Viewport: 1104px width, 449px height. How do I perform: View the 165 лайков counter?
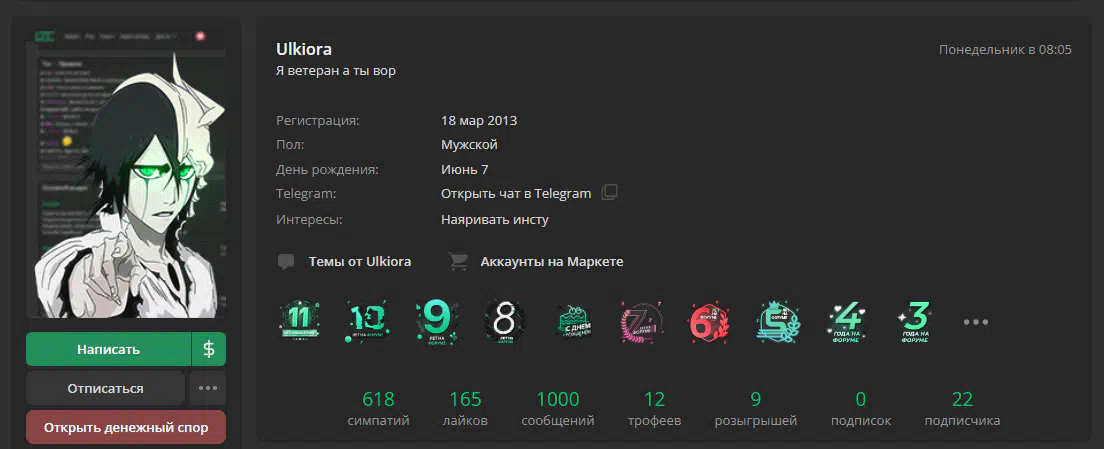(465, 409)
